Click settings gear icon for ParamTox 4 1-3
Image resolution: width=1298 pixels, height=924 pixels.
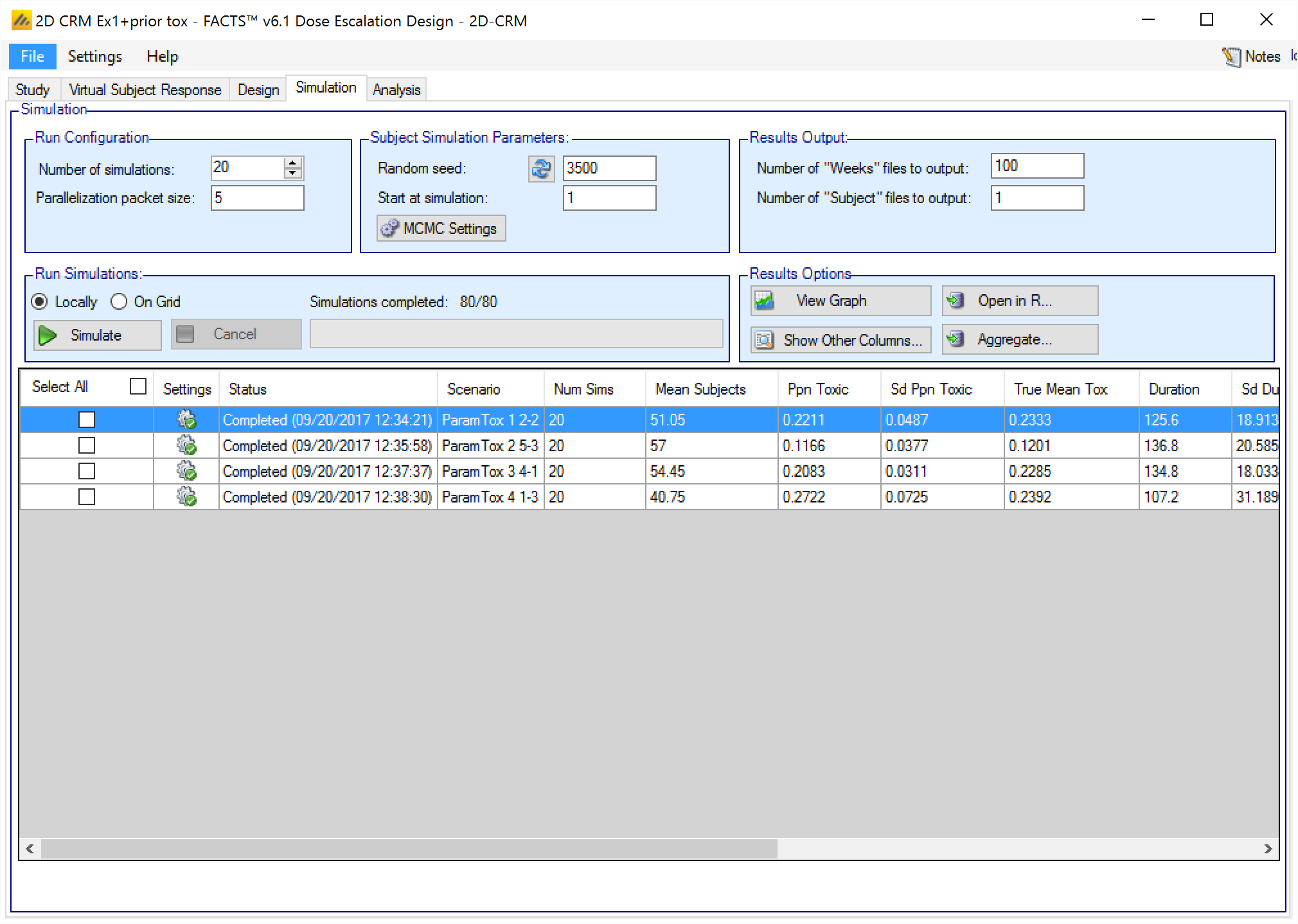pyautogui.click(x=186, y=497)
